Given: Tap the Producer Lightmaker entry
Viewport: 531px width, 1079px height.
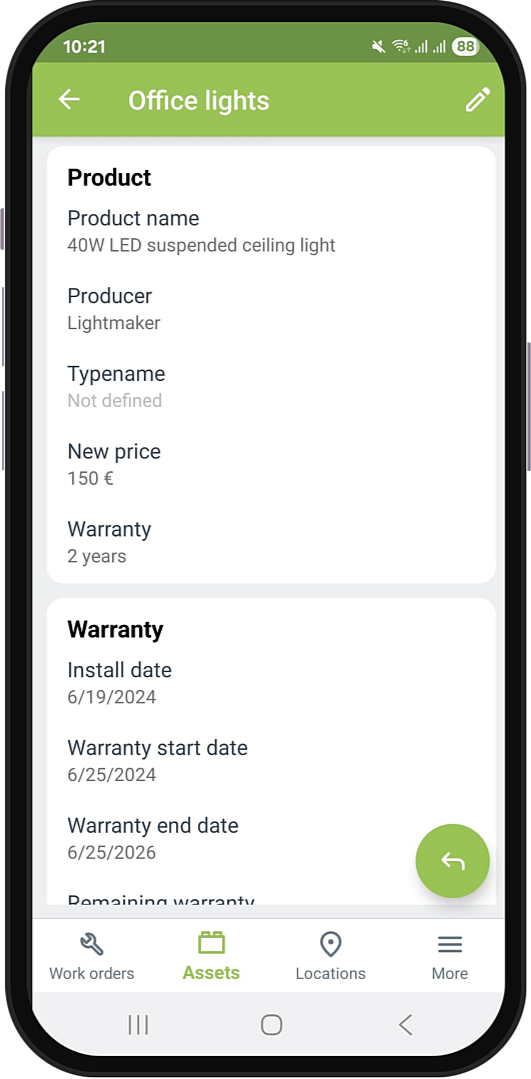Looking at the screenshot, I should [271, 309].
